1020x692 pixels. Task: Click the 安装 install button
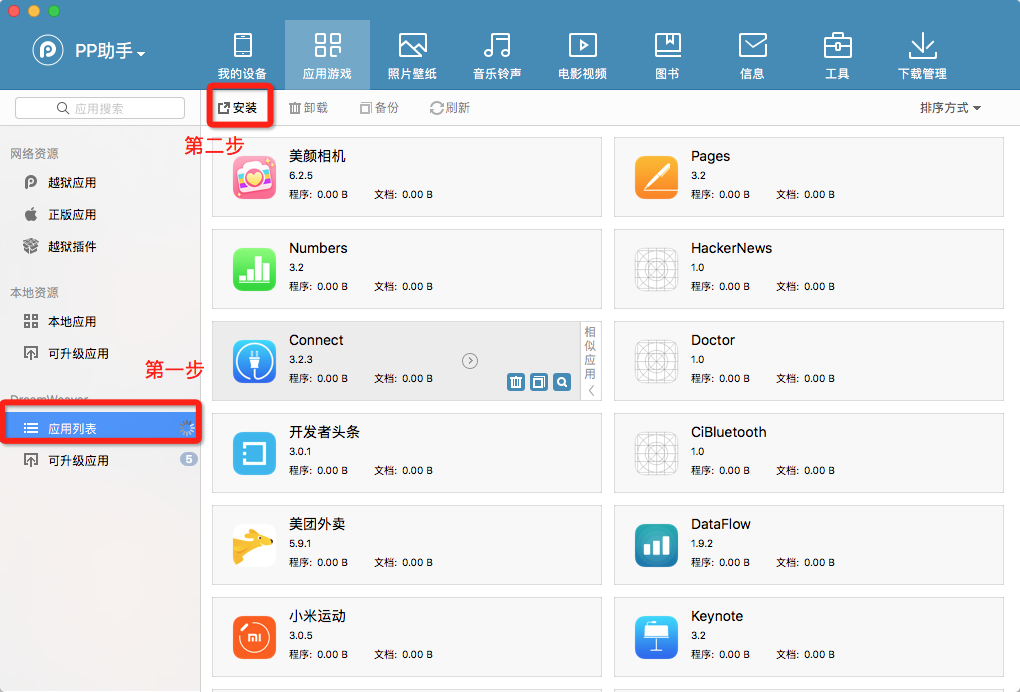(x=238, y=107)
